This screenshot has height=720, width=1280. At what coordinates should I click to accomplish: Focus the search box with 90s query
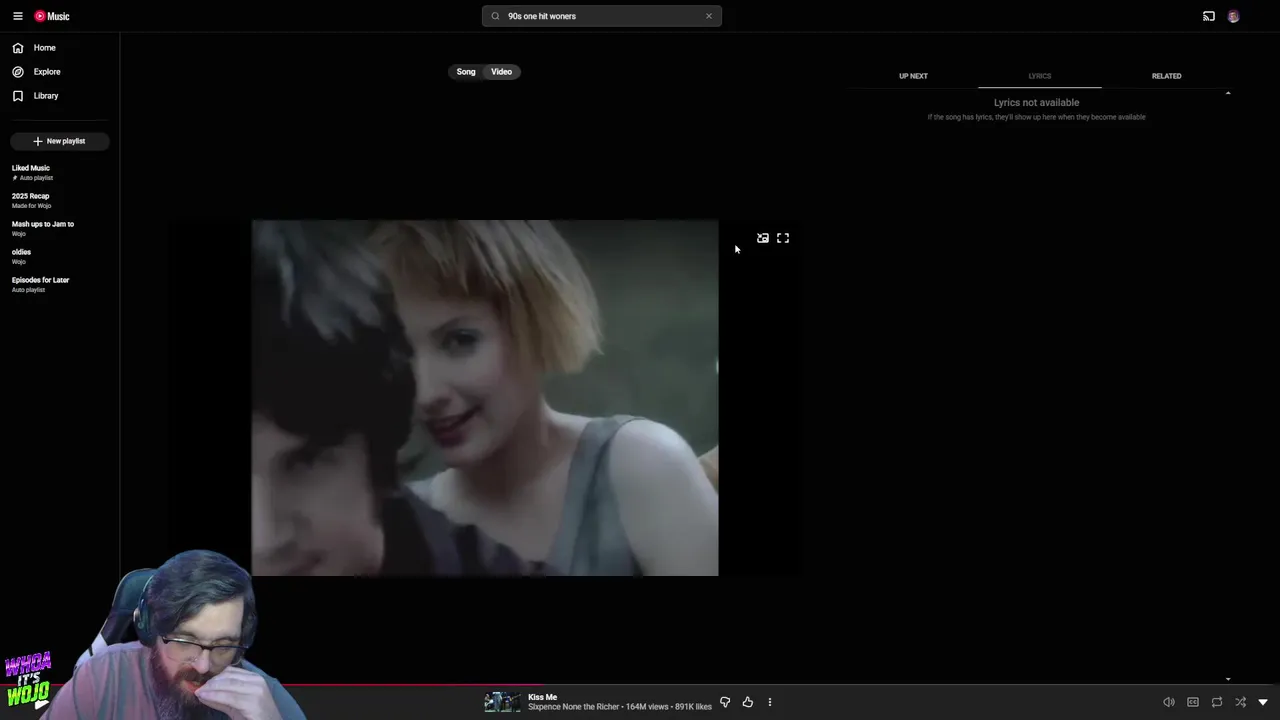pyautogui.click(x=600, y=16)
